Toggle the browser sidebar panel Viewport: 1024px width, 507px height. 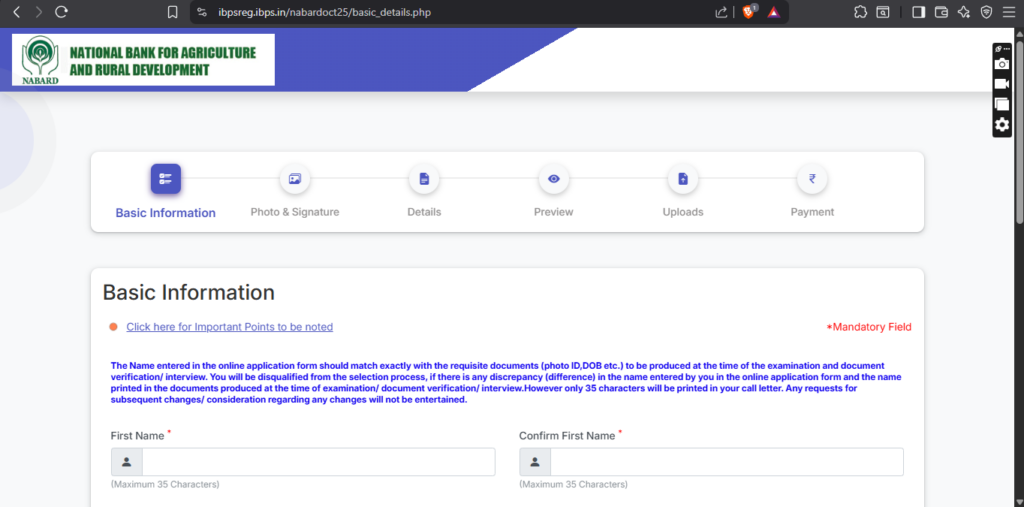pos(918,12)
